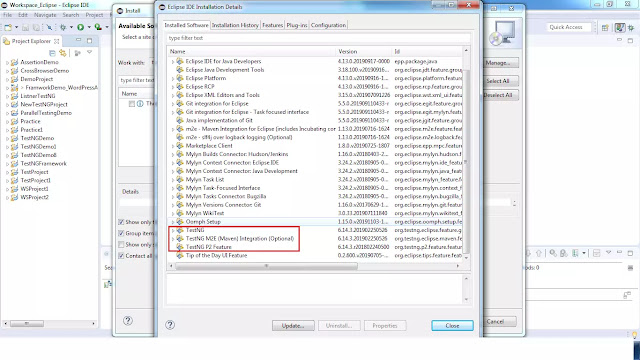Toggle the unchecked 'Show only' checkbox above Contact all
This screenshot has width=640, height=360.
(121, 244)
